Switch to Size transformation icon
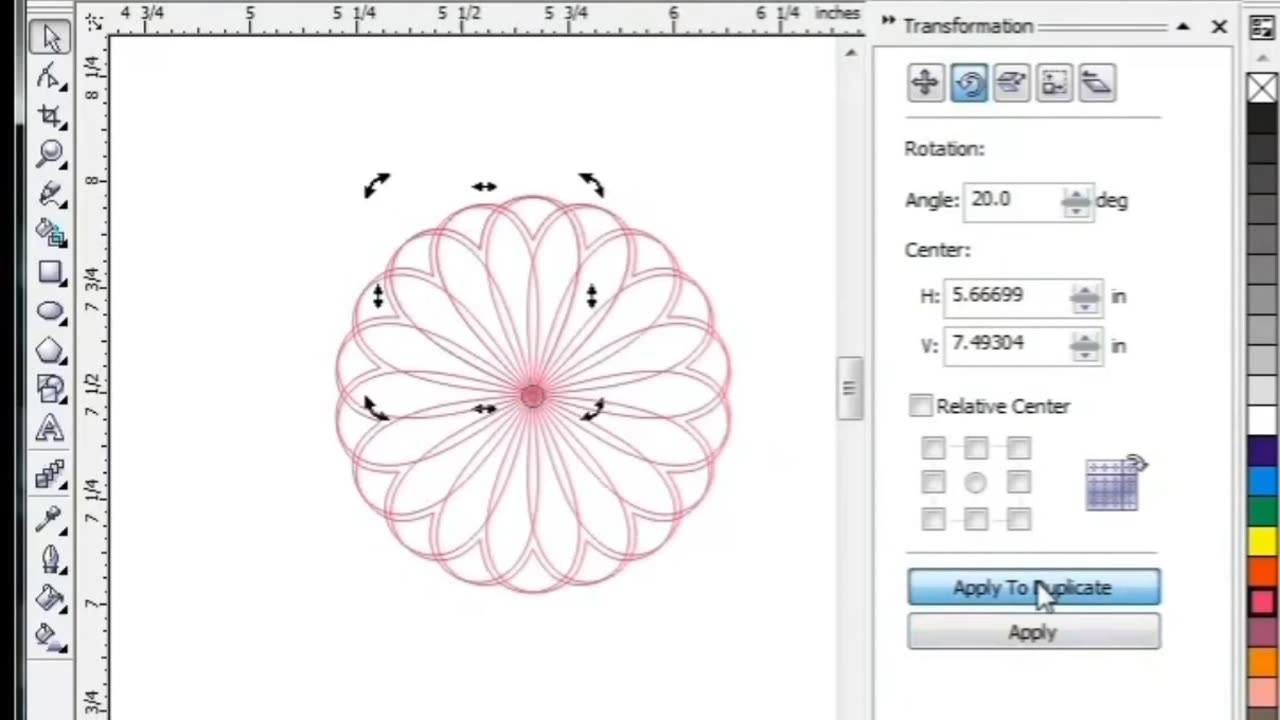This screenshot has width=1280, height=720. [1055, 83]
